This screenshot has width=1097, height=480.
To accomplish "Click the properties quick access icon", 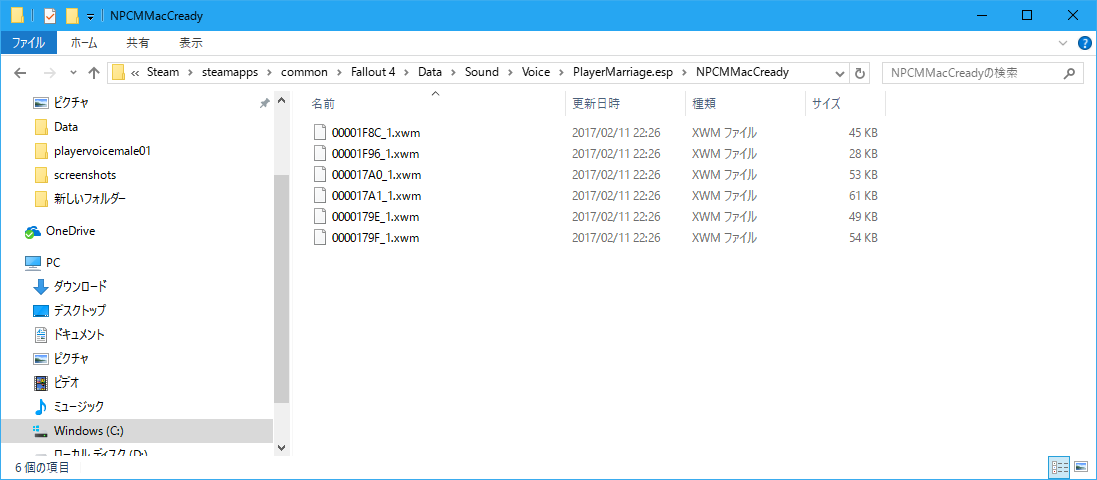I will 50,15.
